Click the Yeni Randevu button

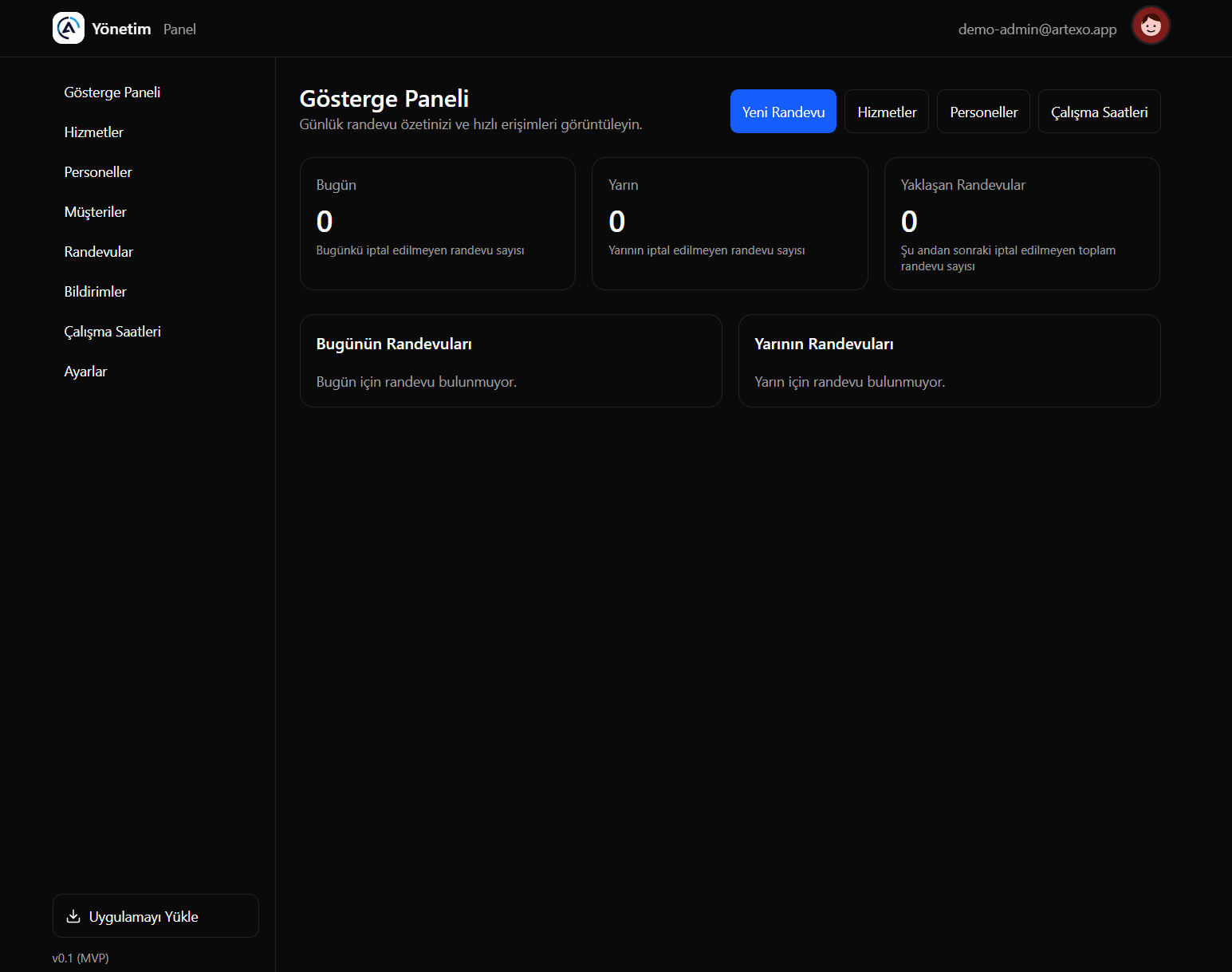click(783, 112)
